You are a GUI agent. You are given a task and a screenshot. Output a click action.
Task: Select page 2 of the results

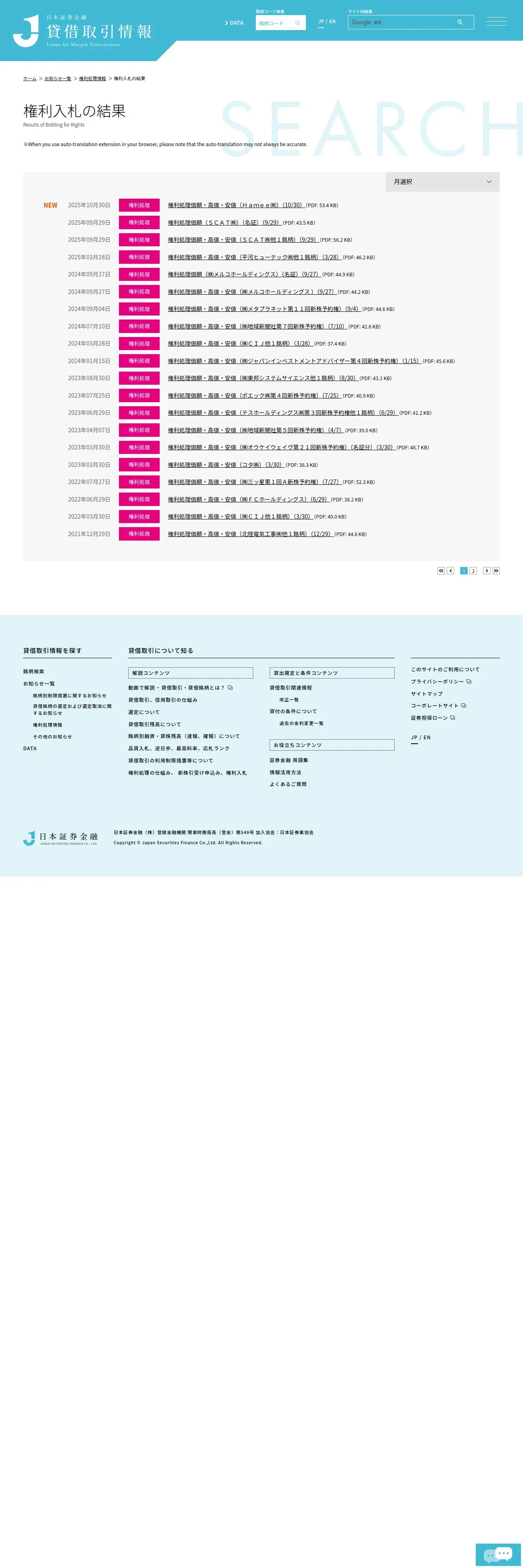(x=473, y=571)
